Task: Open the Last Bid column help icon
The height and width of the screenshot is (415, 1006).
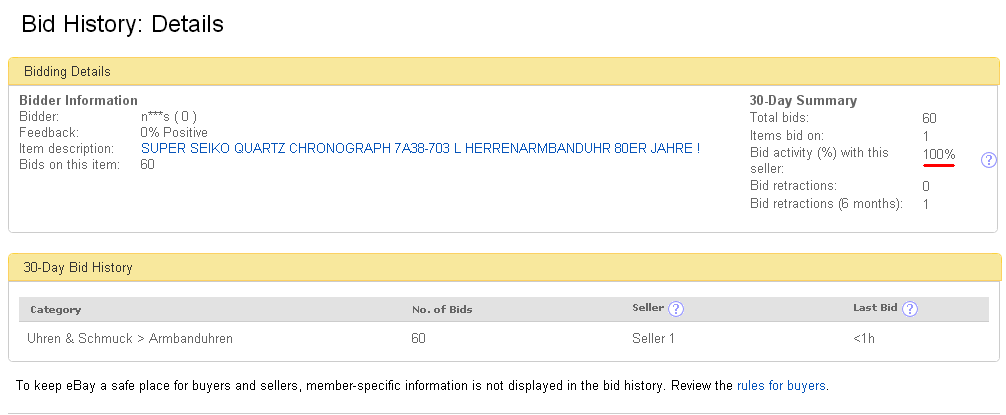Action: click(910, 309)
